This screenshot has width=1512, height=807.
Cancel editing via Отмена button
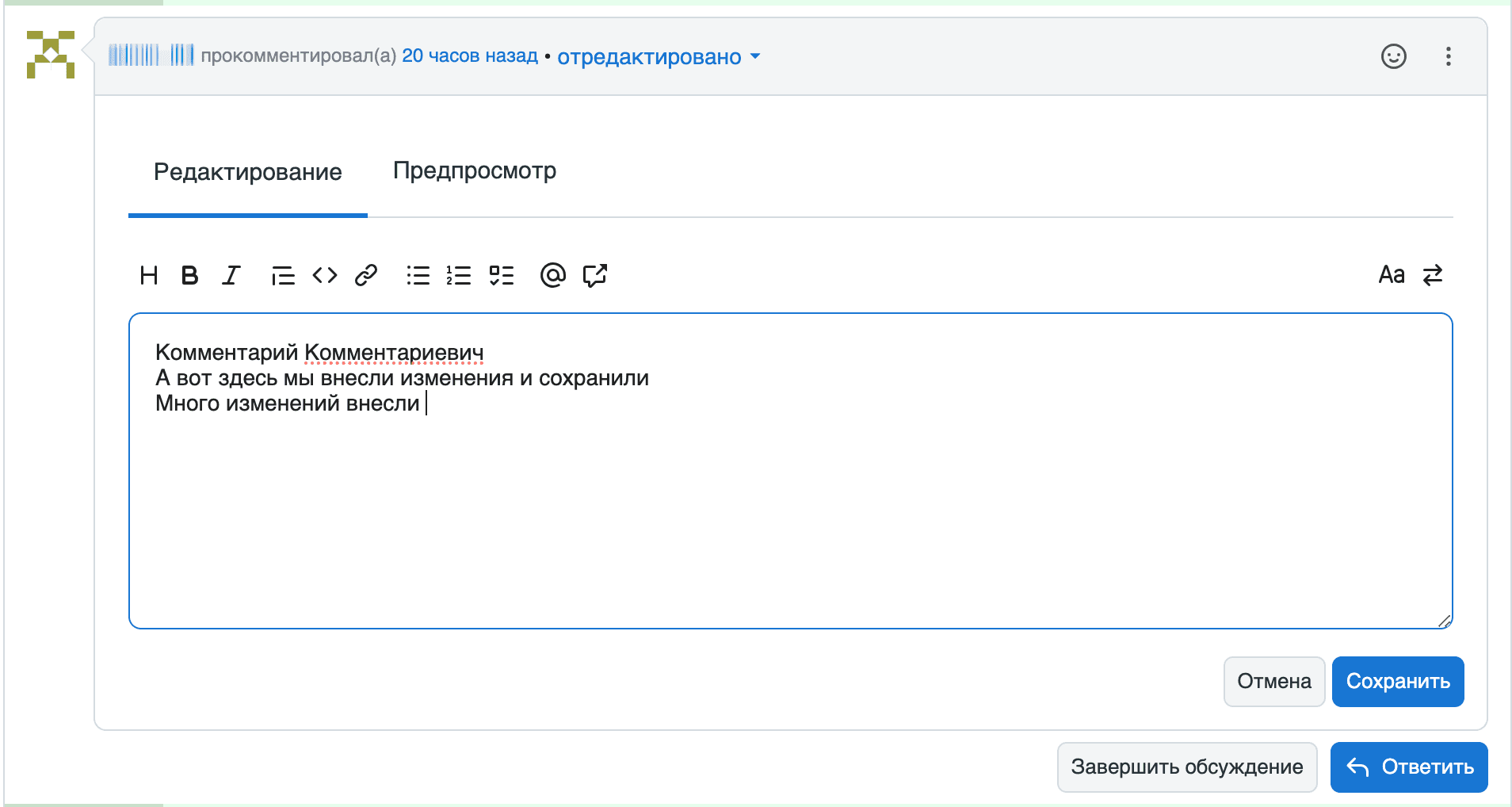coord(1273,682)
